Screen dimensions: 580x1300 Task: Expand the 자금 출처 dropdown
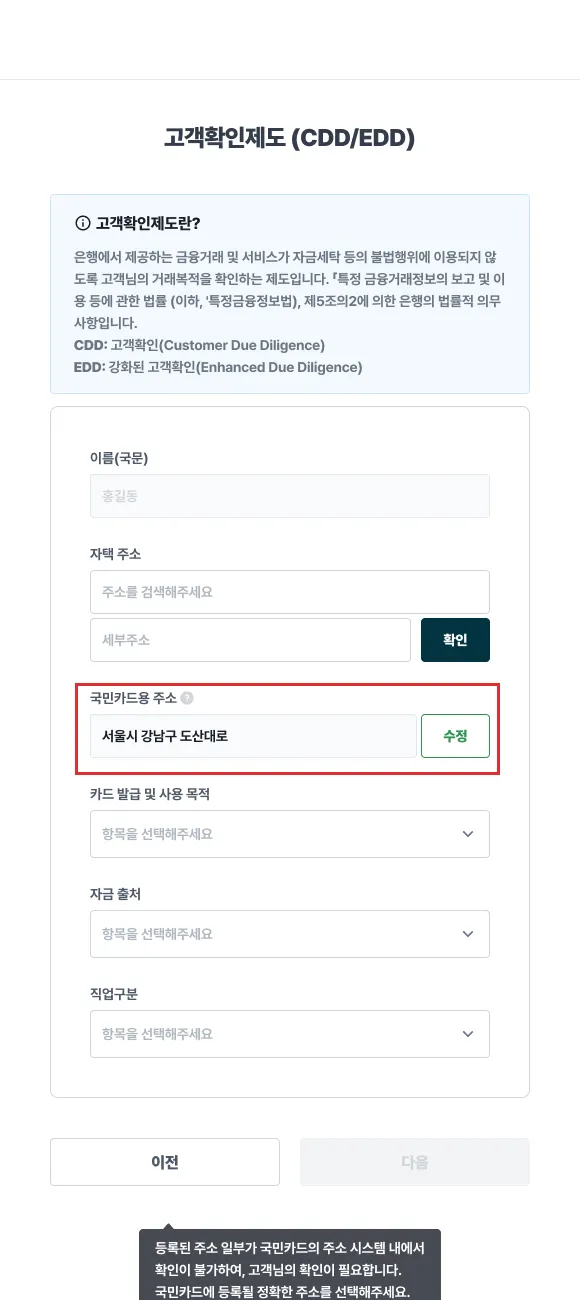(x=290, y=934)
